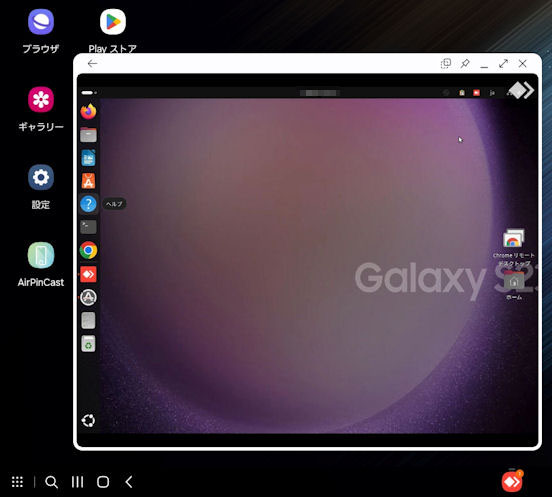Open Ubuntu Software store icon
This screenshot has height=497, width=552.
[88, 181]
